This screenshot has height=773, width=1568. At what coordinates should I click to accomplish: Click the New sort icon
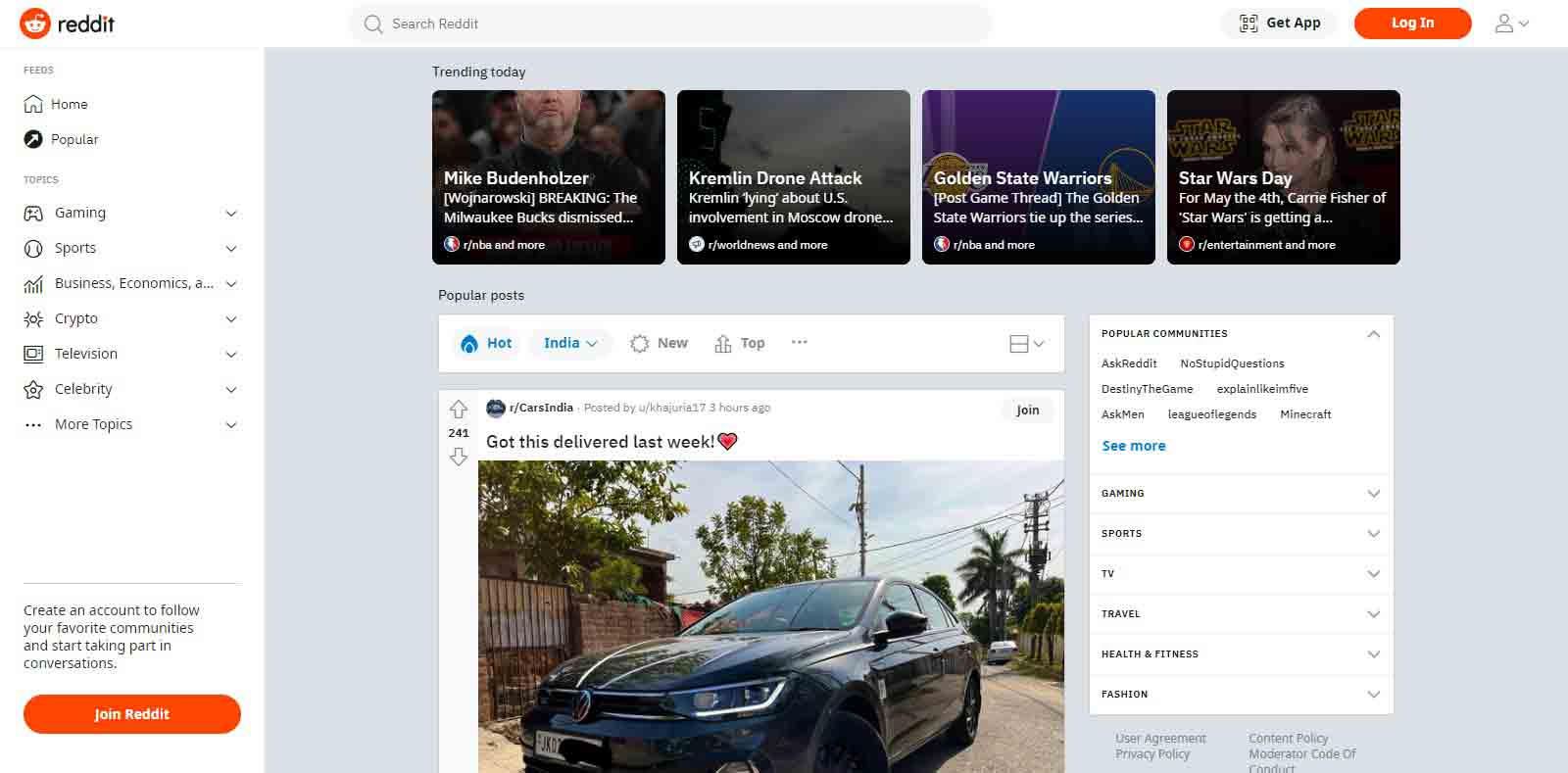[640, 343]
